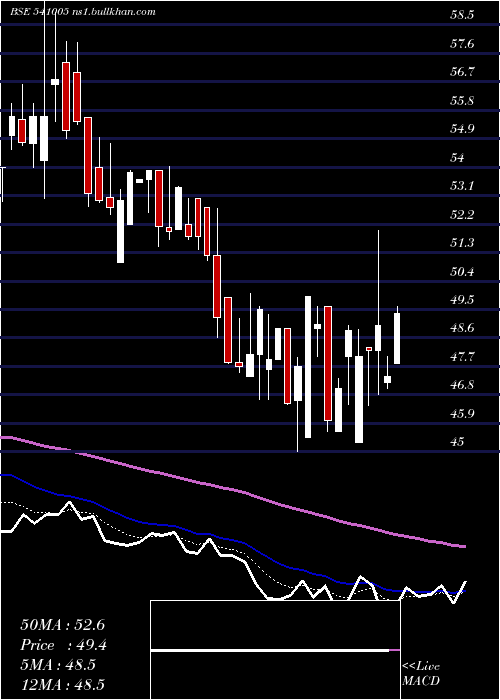Viewport: 500px width, 700px height.
Task: Click the 53.1 price axis label
Action: [462, 186]
